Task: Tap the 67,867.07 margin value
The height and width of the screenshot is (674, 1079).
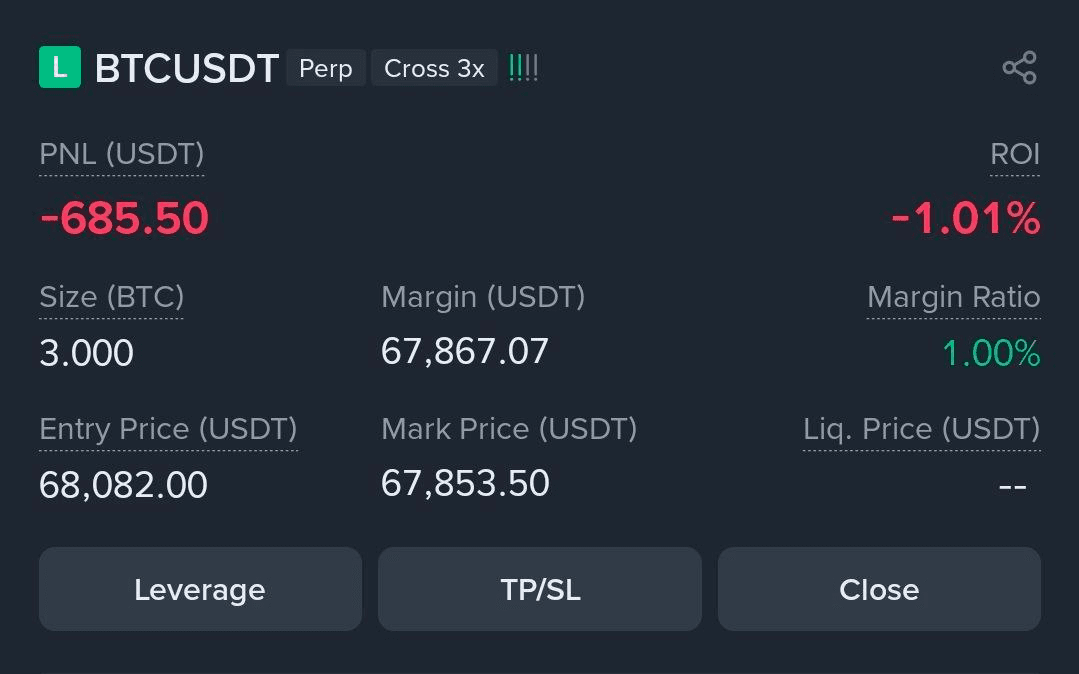Action: 465,351
